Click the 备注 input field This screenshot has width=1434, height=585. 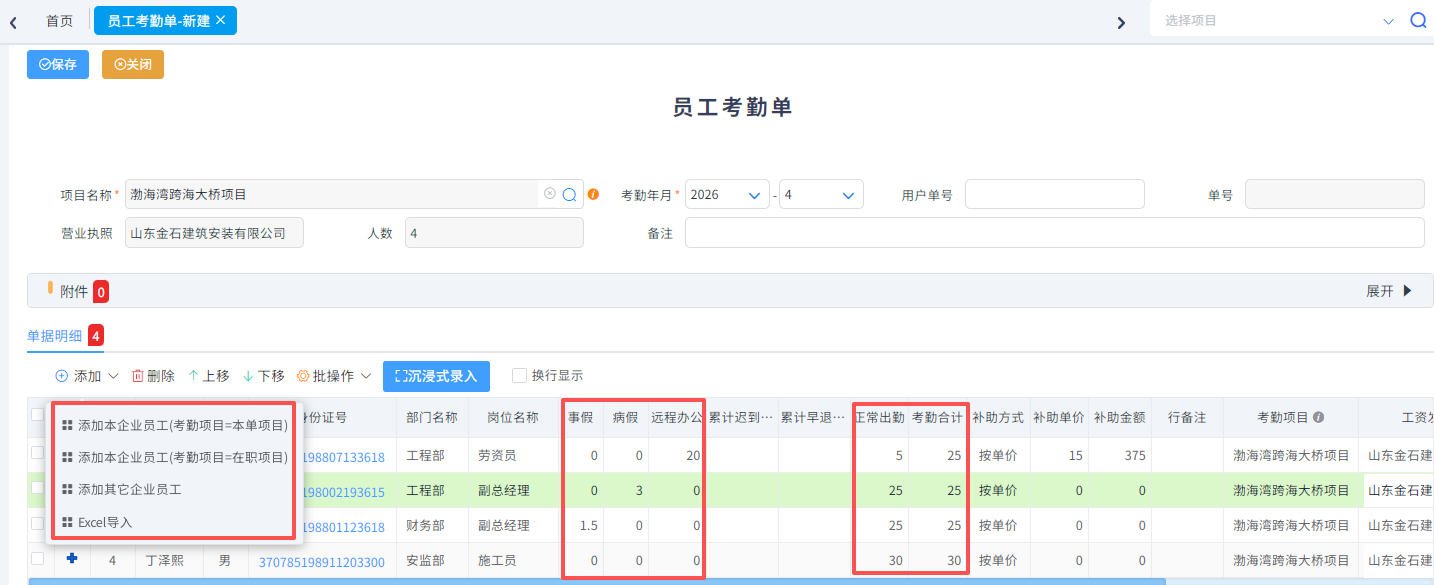(1054, 232)
